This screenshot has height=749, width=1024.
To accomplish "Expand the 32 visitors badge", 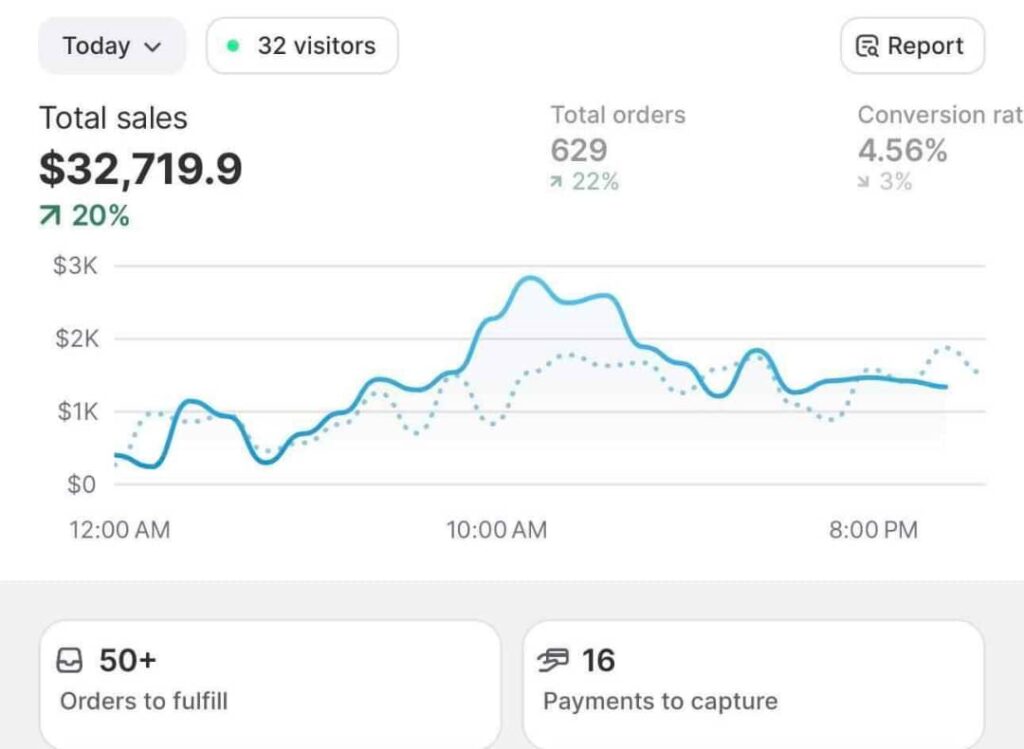I will (301, 45).
